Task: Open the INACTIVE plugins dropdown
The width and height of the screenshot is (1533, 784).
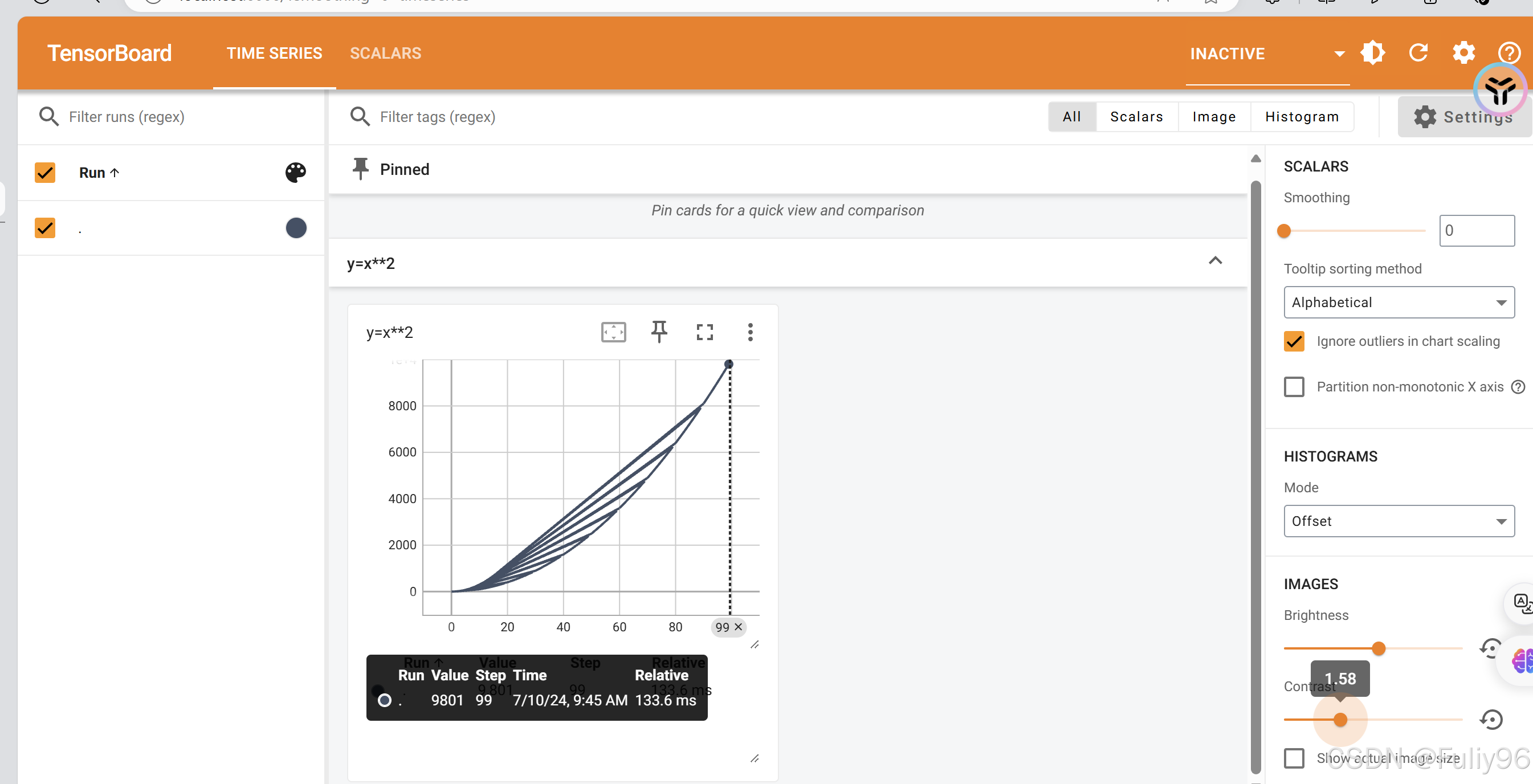Action: [1267, 54]
